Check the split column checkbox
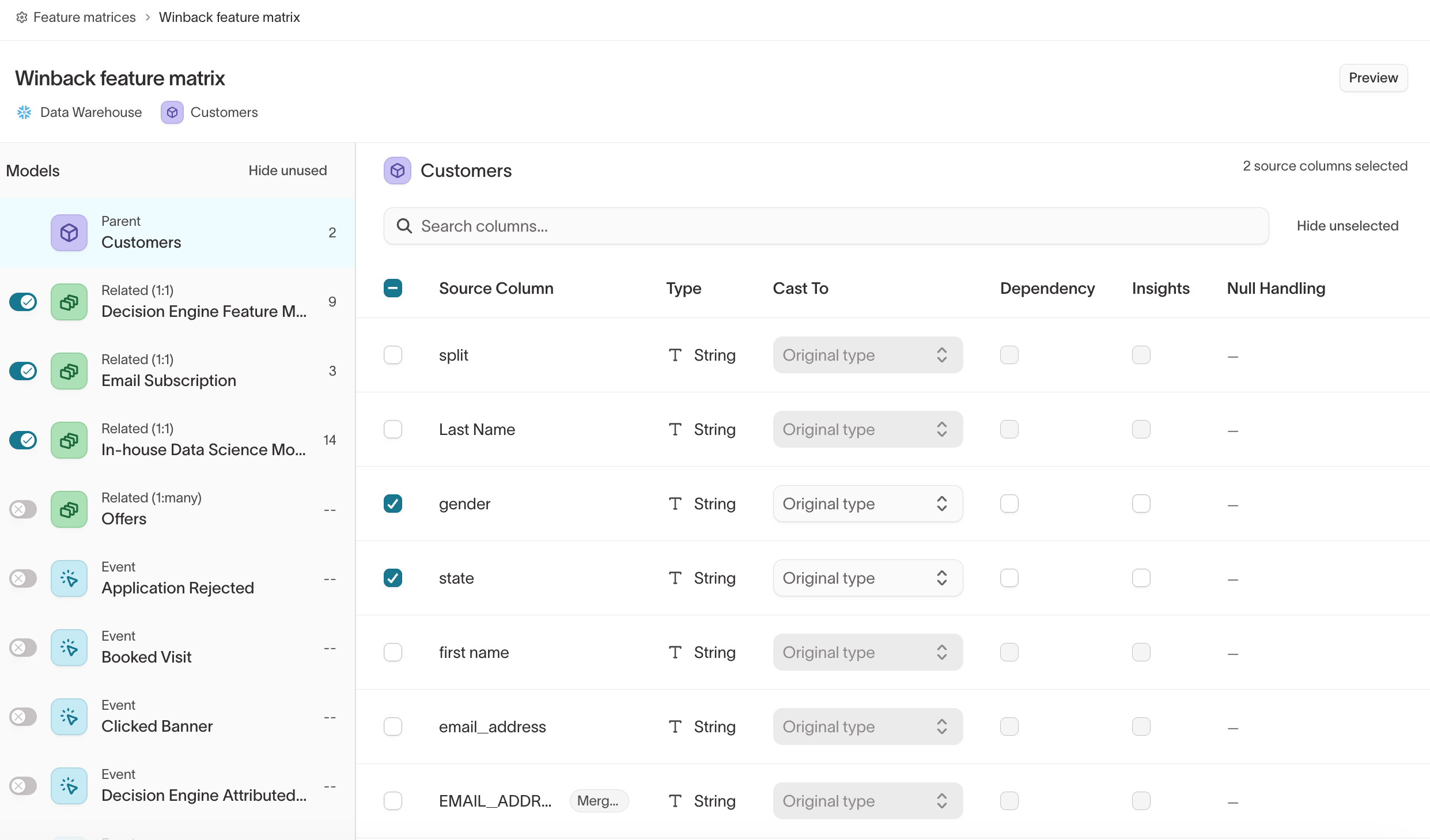Viewport: 1430px width, 840px height. tap(393, 355)
